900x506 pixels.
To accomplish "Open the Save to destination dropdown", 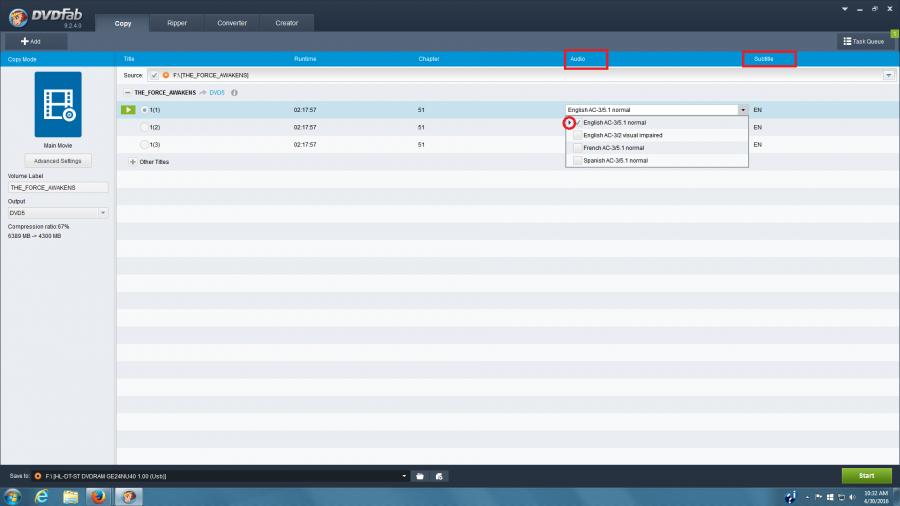I will (x=404, y=476).
